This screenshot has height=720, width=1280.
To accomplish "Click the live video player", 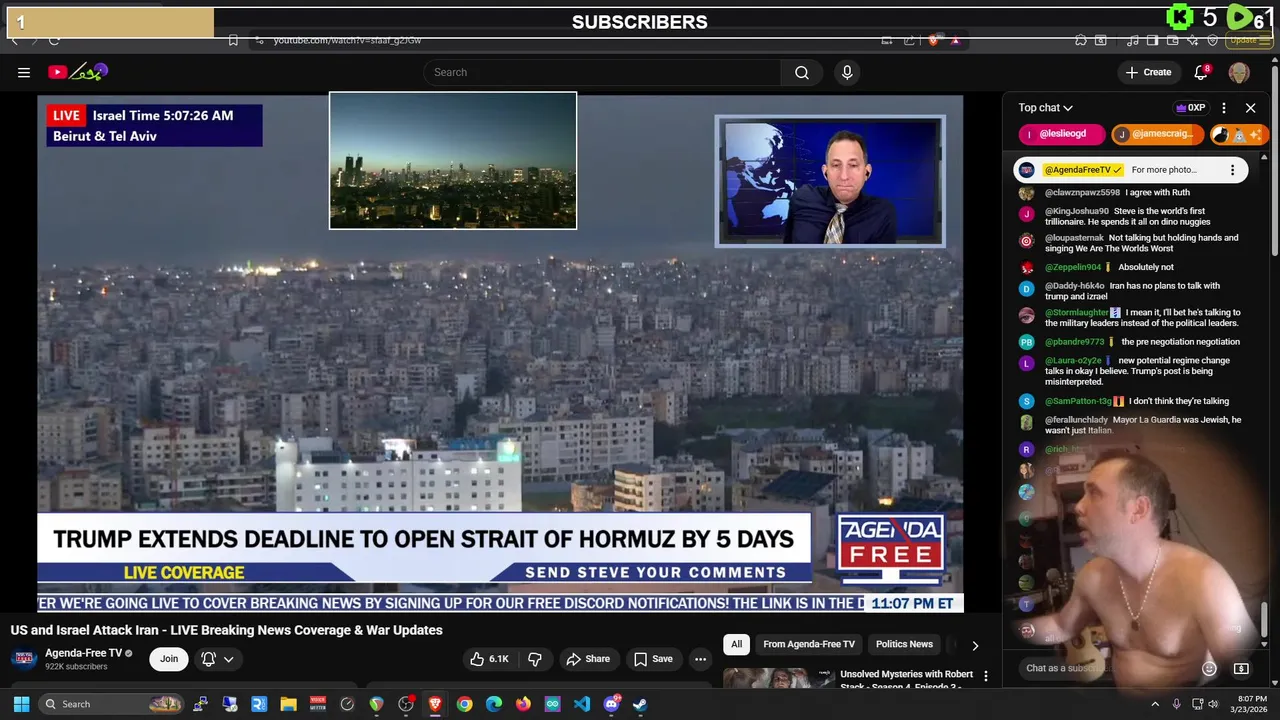I will point(500,353).
